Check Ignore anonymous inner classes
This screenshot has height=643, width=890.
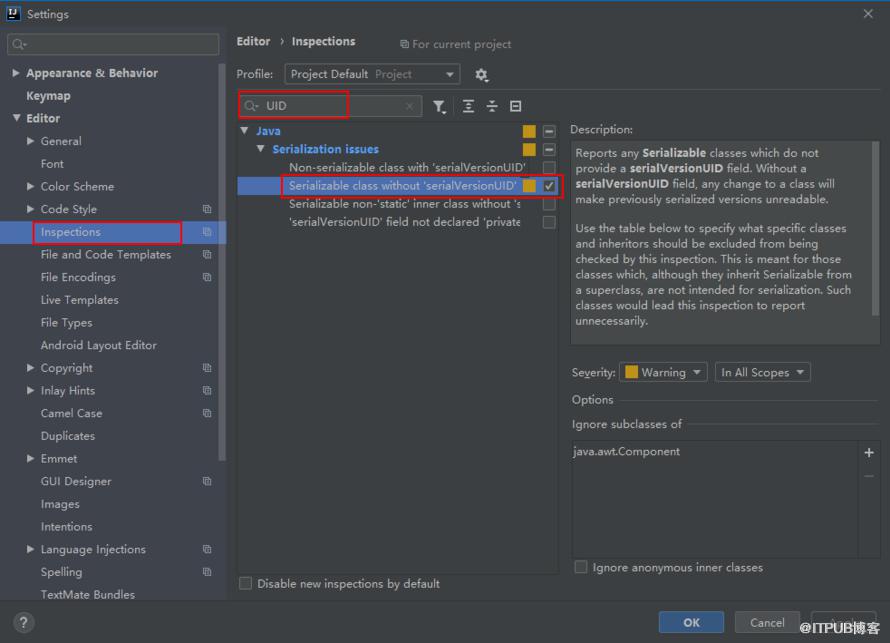pos(581,567)
